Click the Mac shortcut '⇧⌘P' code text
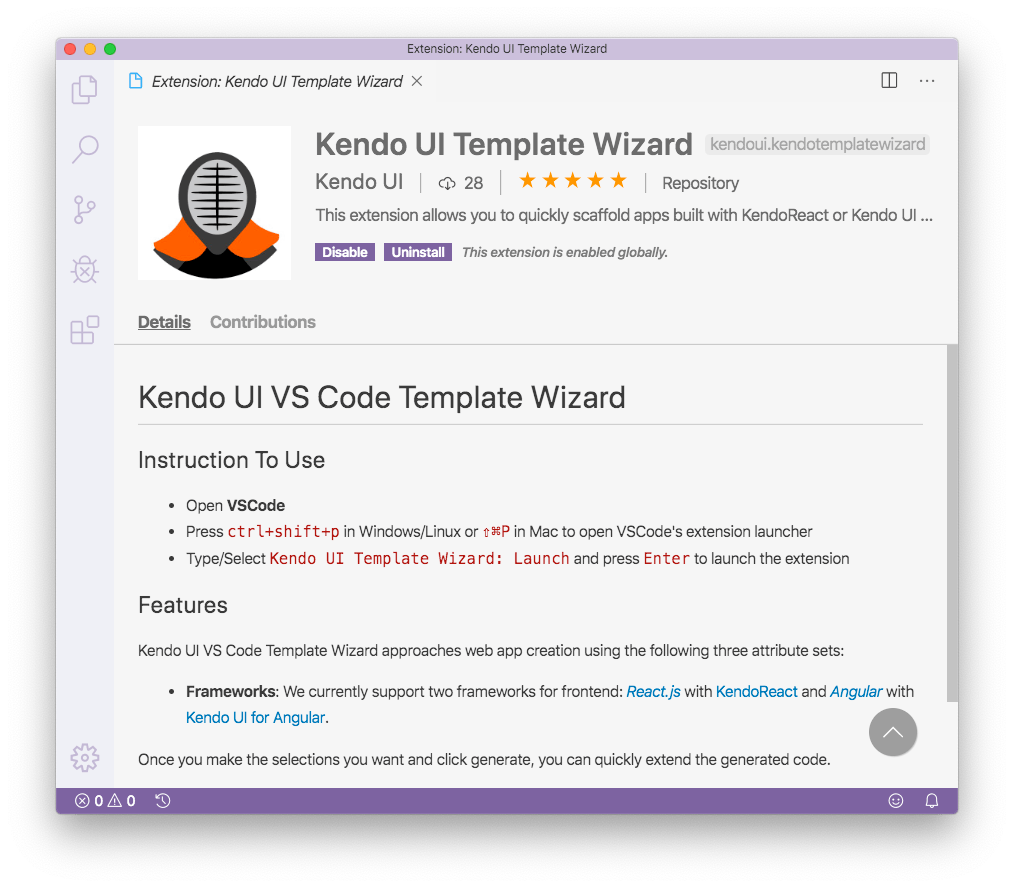 [x=496, y=532]
